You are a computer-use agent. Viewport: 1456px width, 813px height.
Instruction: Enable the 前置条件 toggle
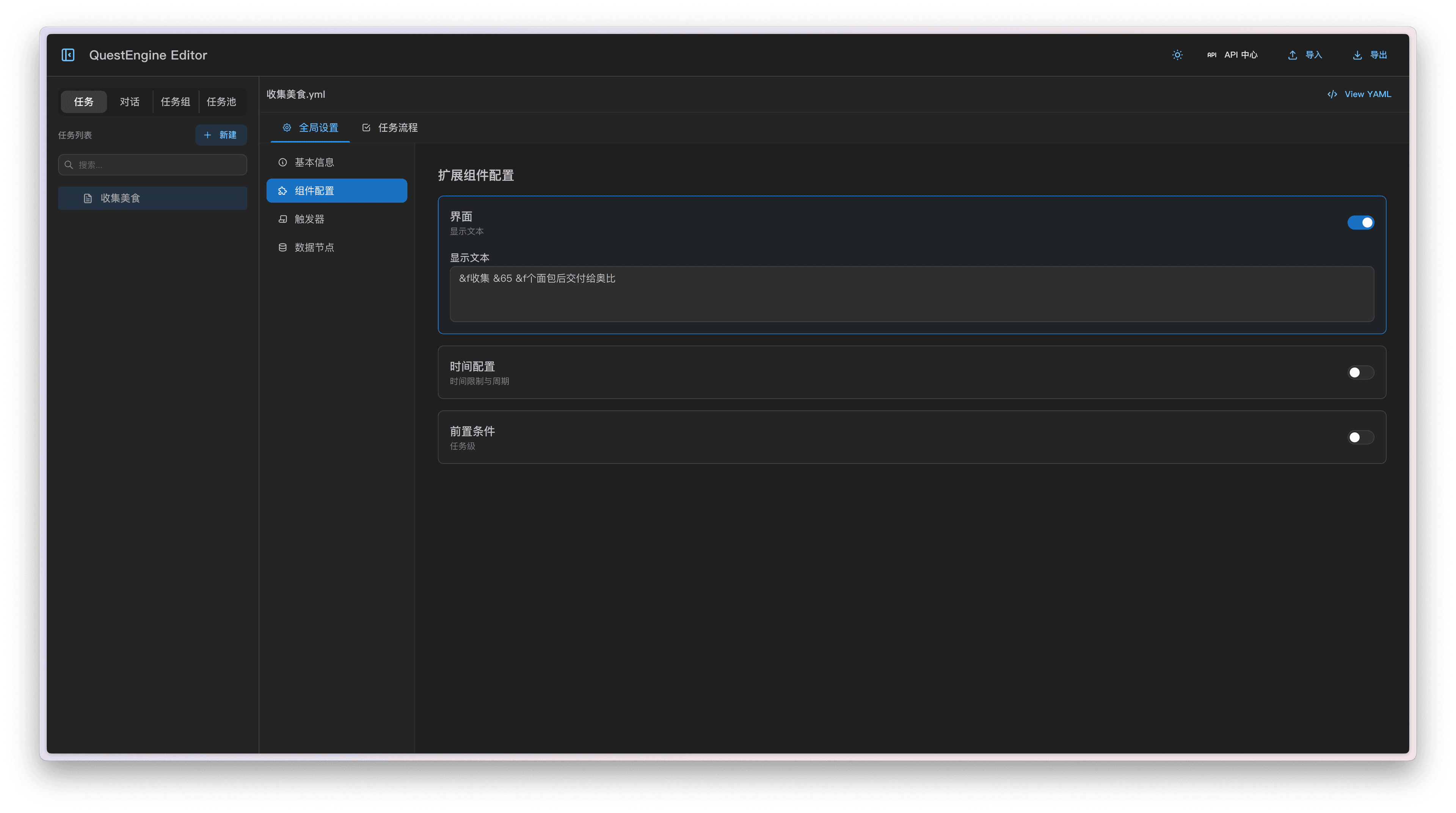point(1360,437)
